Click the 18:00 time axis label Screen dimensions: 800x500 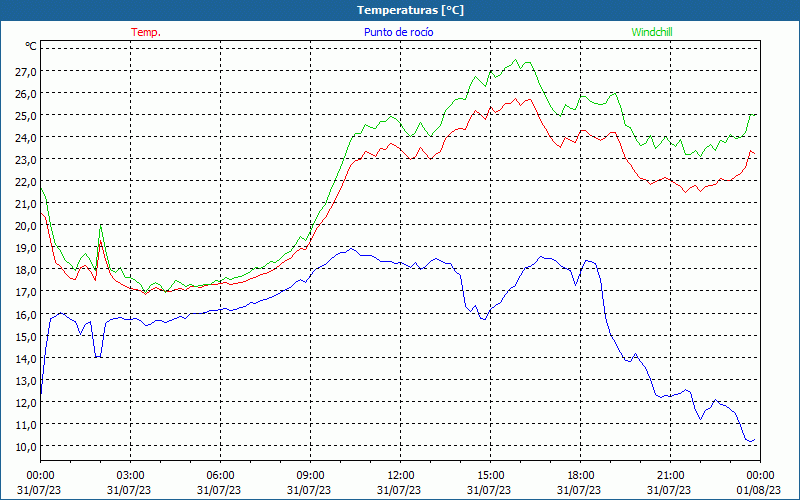pos(580,476)
